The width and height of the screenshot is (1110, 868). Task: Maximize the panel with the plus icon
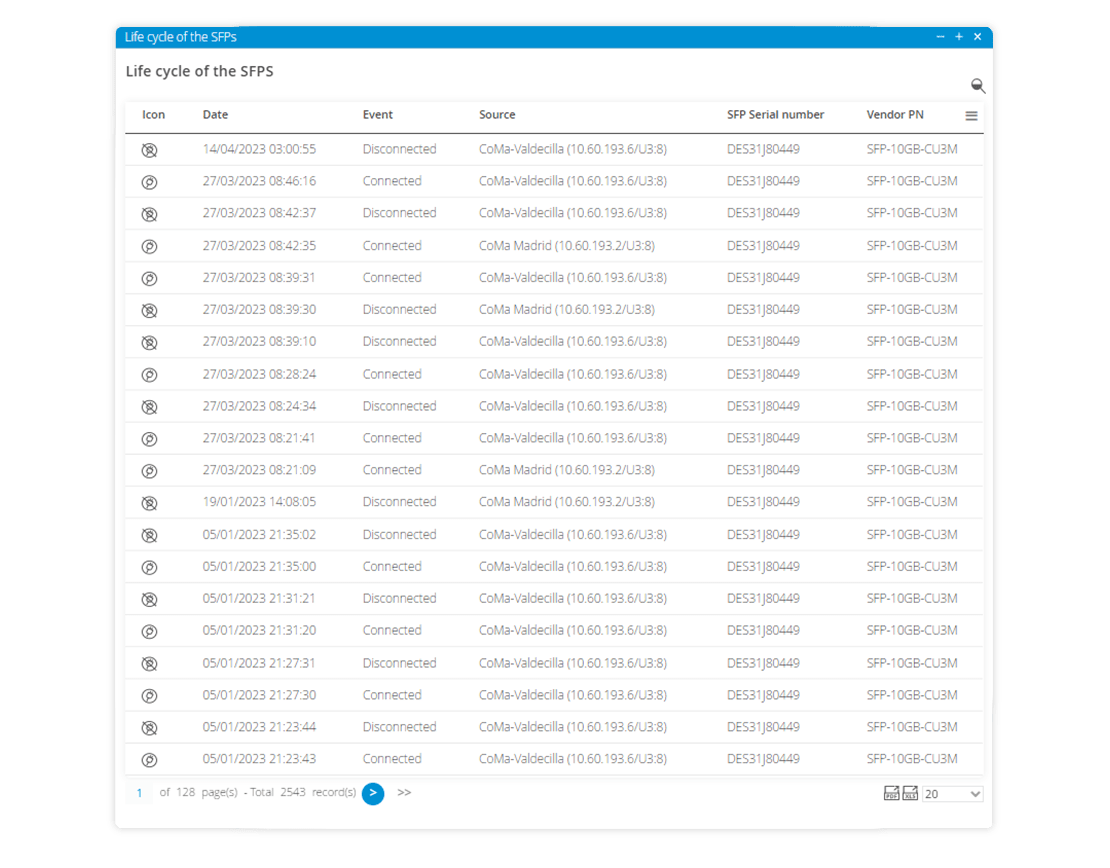tap(959, 37)
